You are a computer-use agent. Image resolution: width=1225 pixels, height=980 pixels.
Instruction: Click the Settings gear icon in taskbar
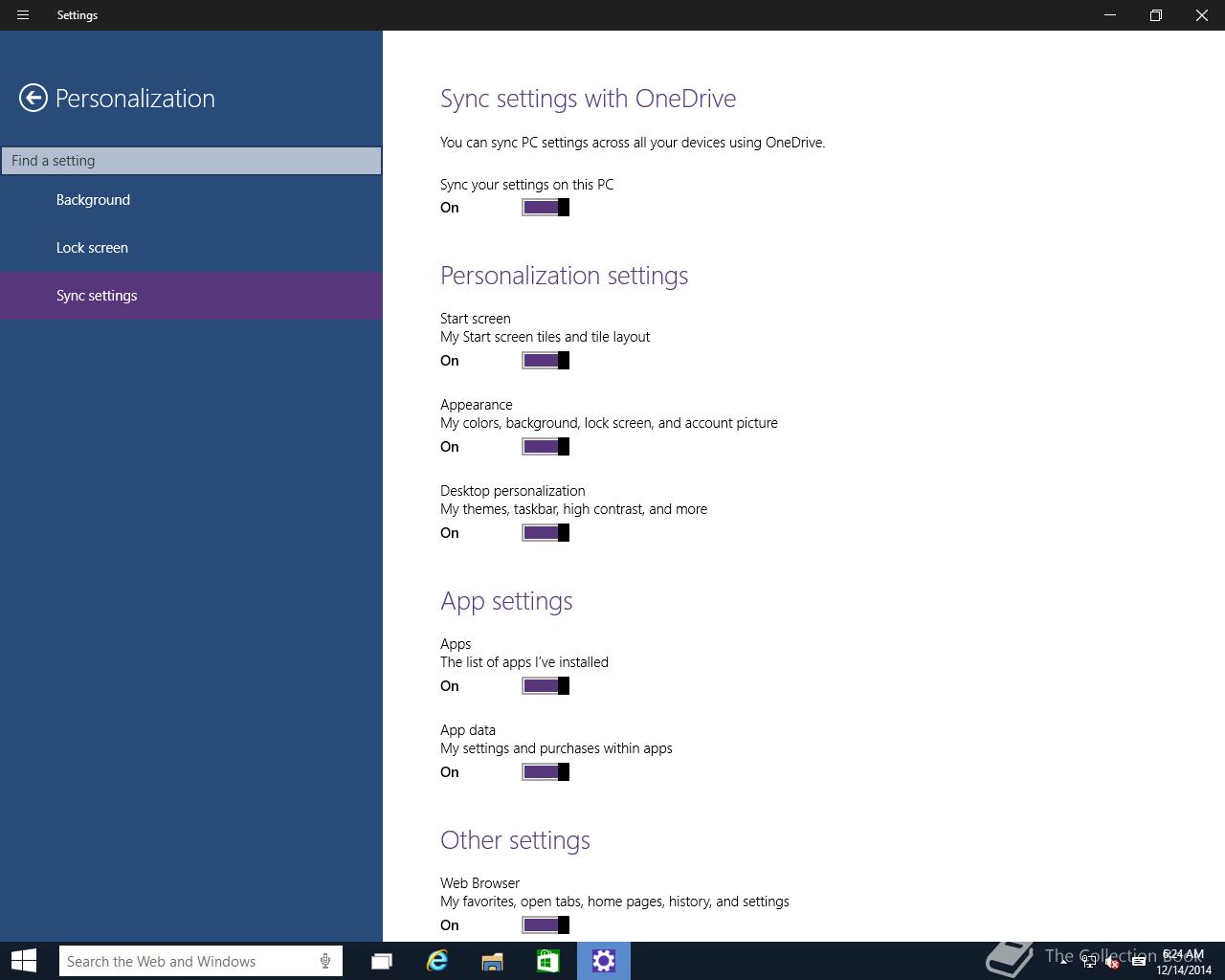pos(604,961)
